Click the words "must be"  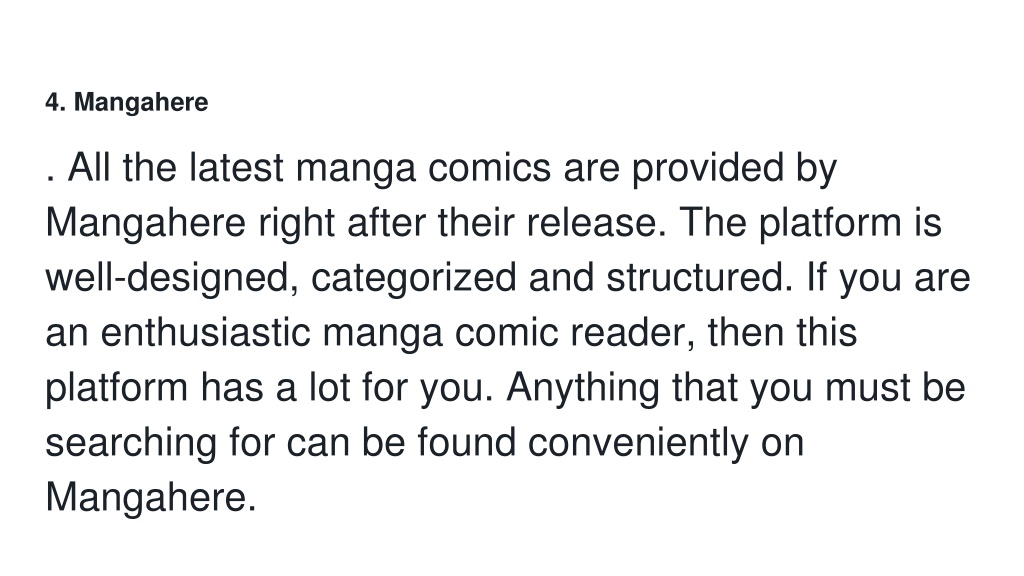point(895,387)
